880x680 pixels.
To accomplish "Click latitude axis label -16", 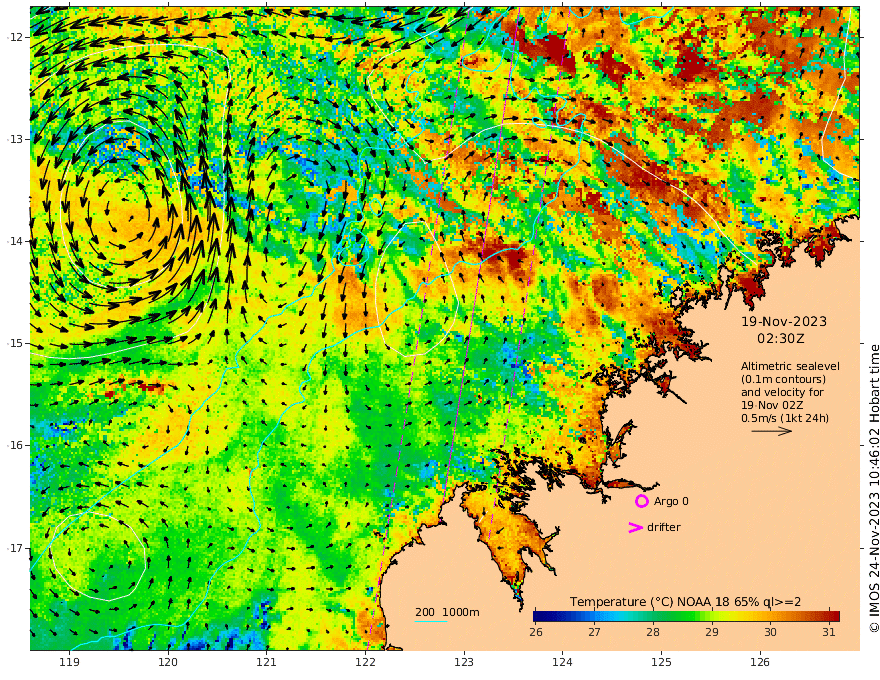I will (x=14, y=445).
